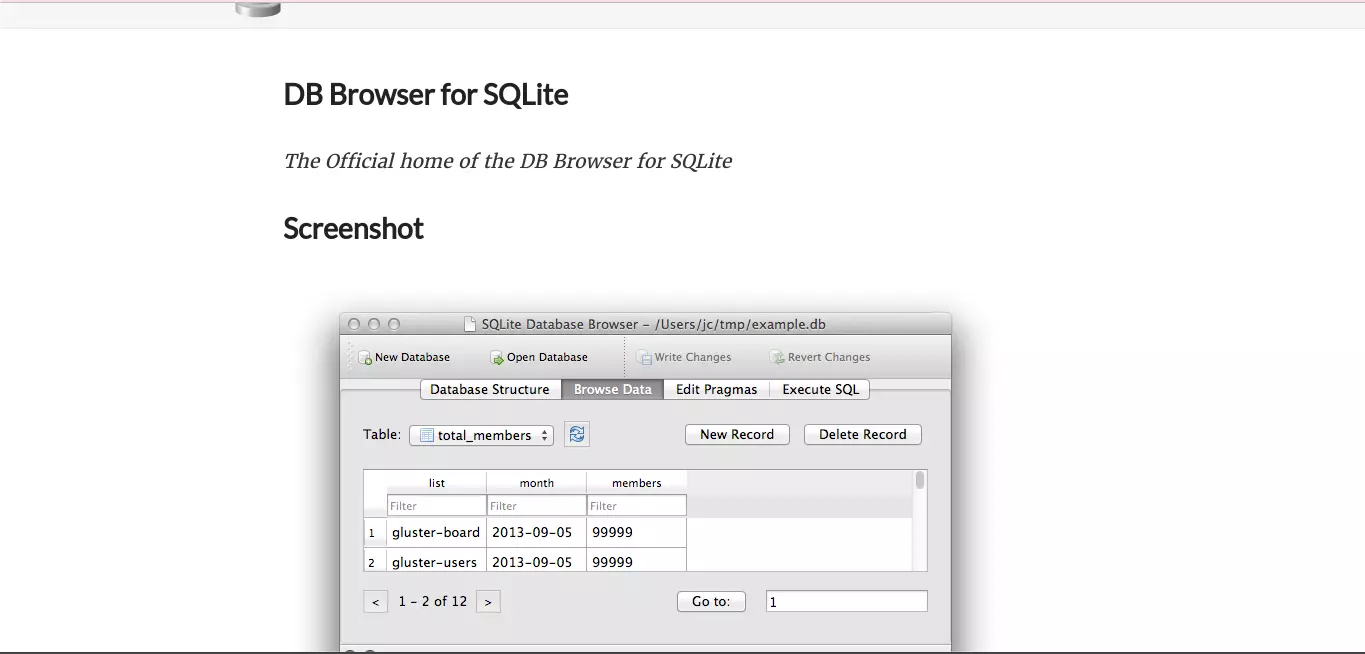Click the Go to: button
1365x654 pixels.
711,602
